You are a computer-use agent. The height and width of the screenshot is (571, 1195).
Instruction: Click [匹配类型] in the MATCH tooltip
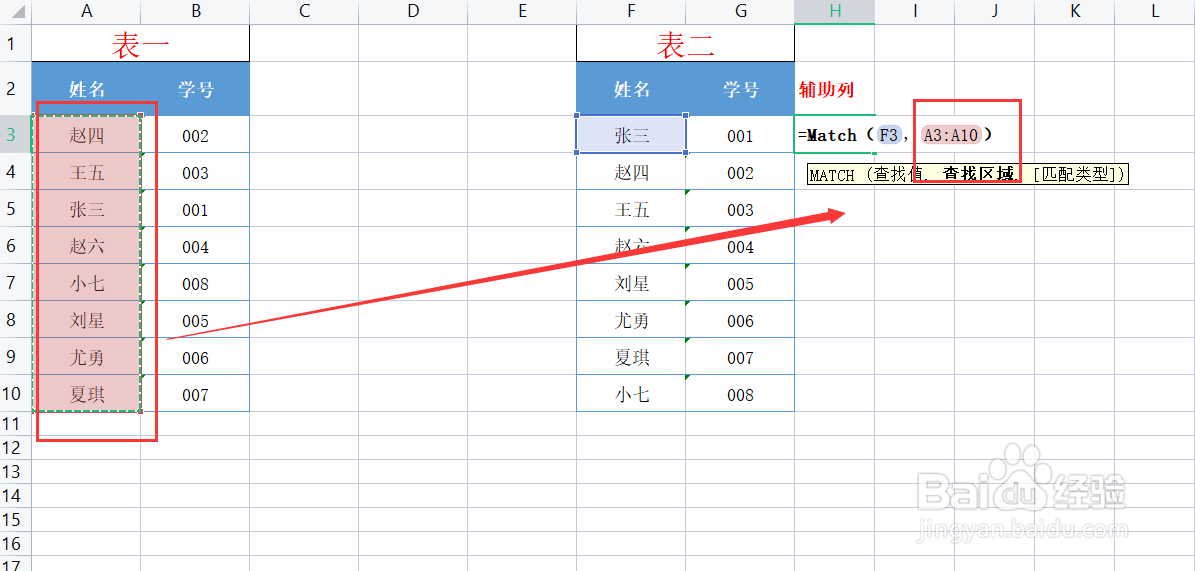(x=1075, y=175)
